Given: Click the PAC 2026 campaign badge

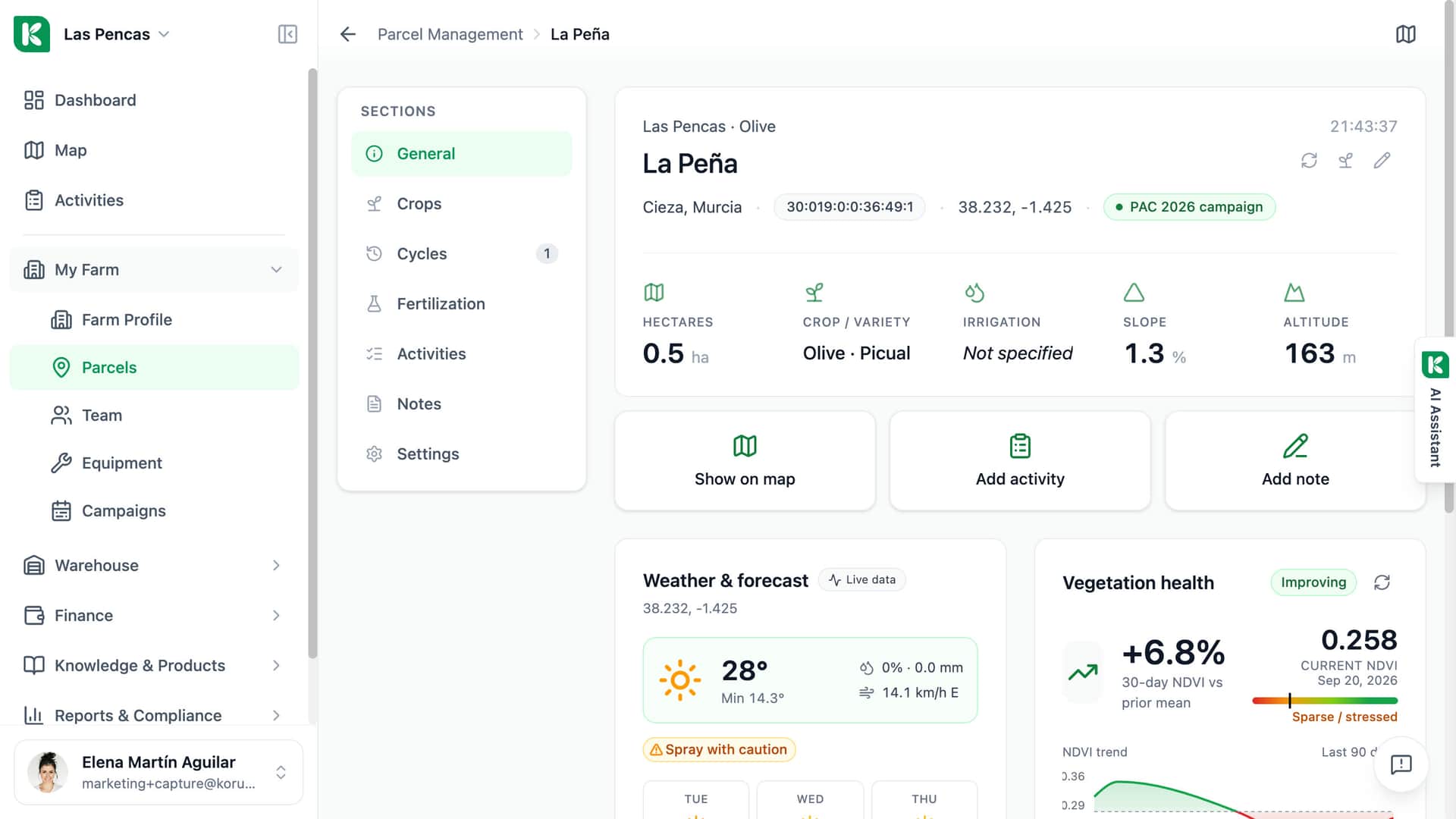Looking at the screenshot, I should coord(1189,207).
